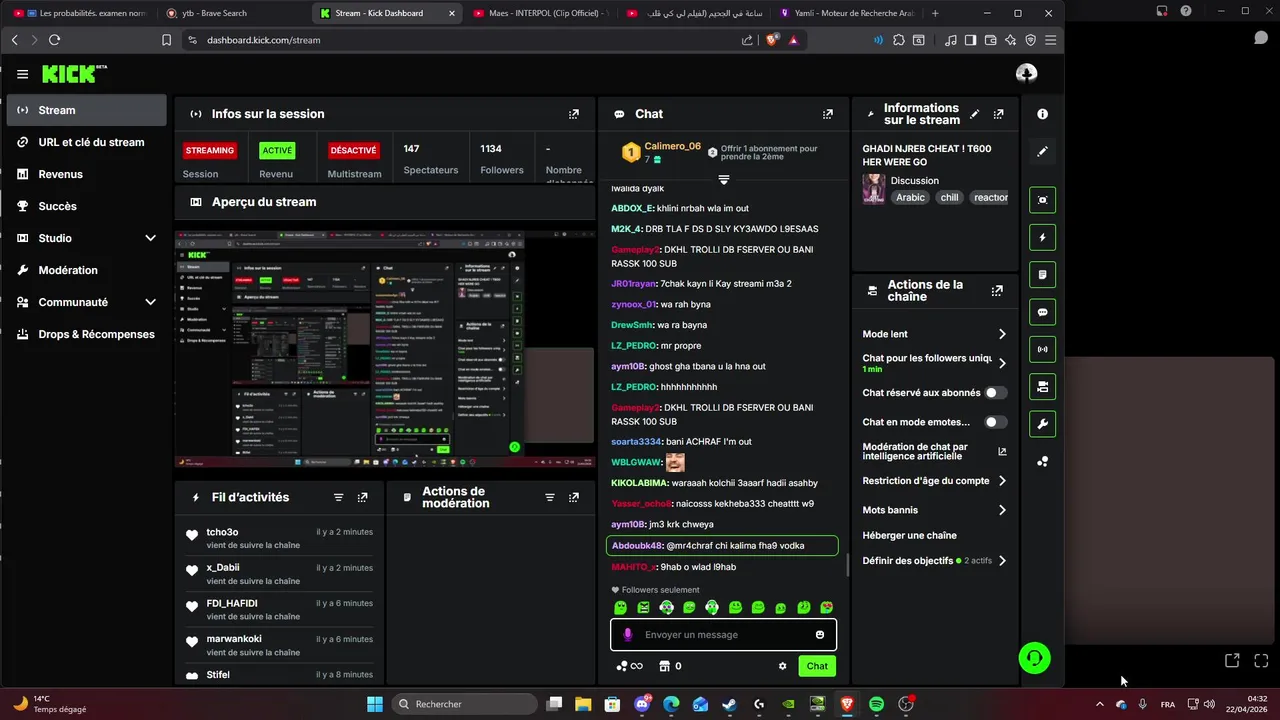This screenshot has height=720, width=1280.
Task: Click the tcho3o follower entry
Action: point(279,538)
